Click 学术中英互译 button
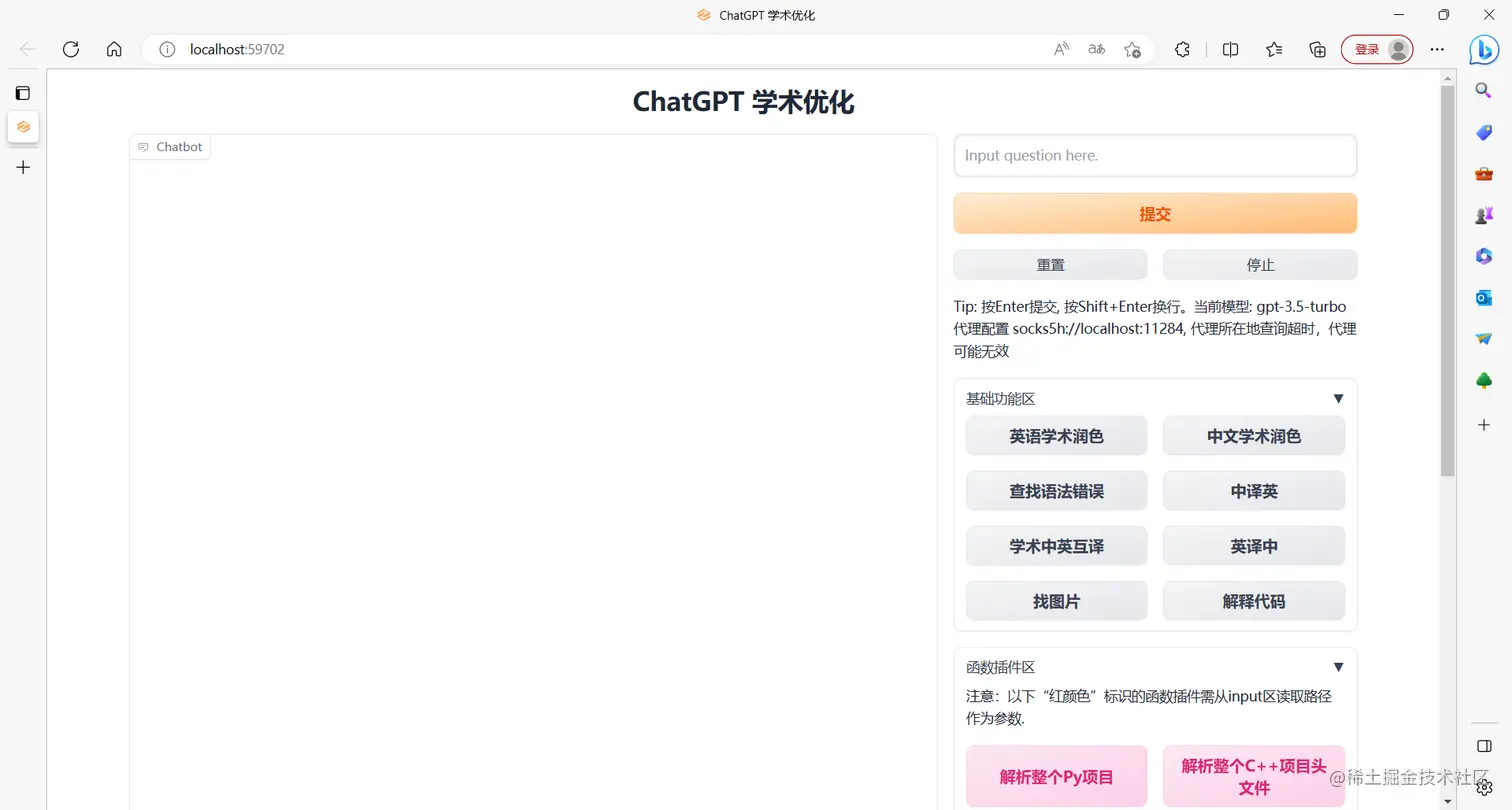The image size is (1512, 810). click(x=1056, y=546)
